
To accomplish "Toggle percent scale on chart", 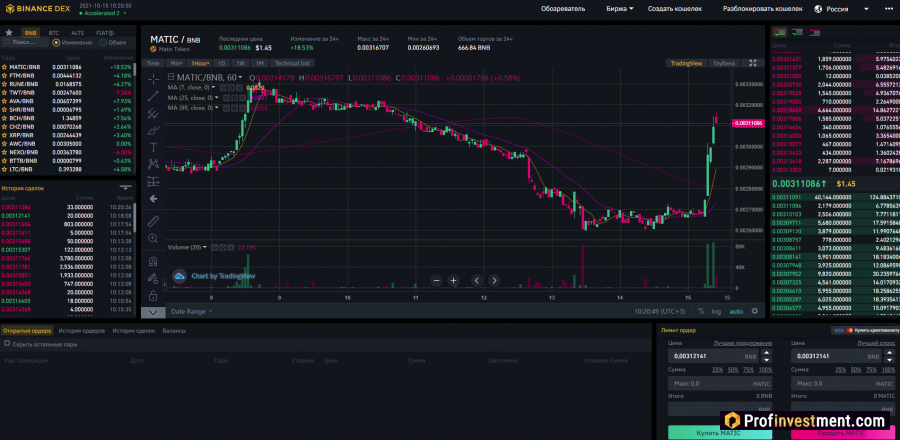I will pyautogui.click(x=701, y=311).
